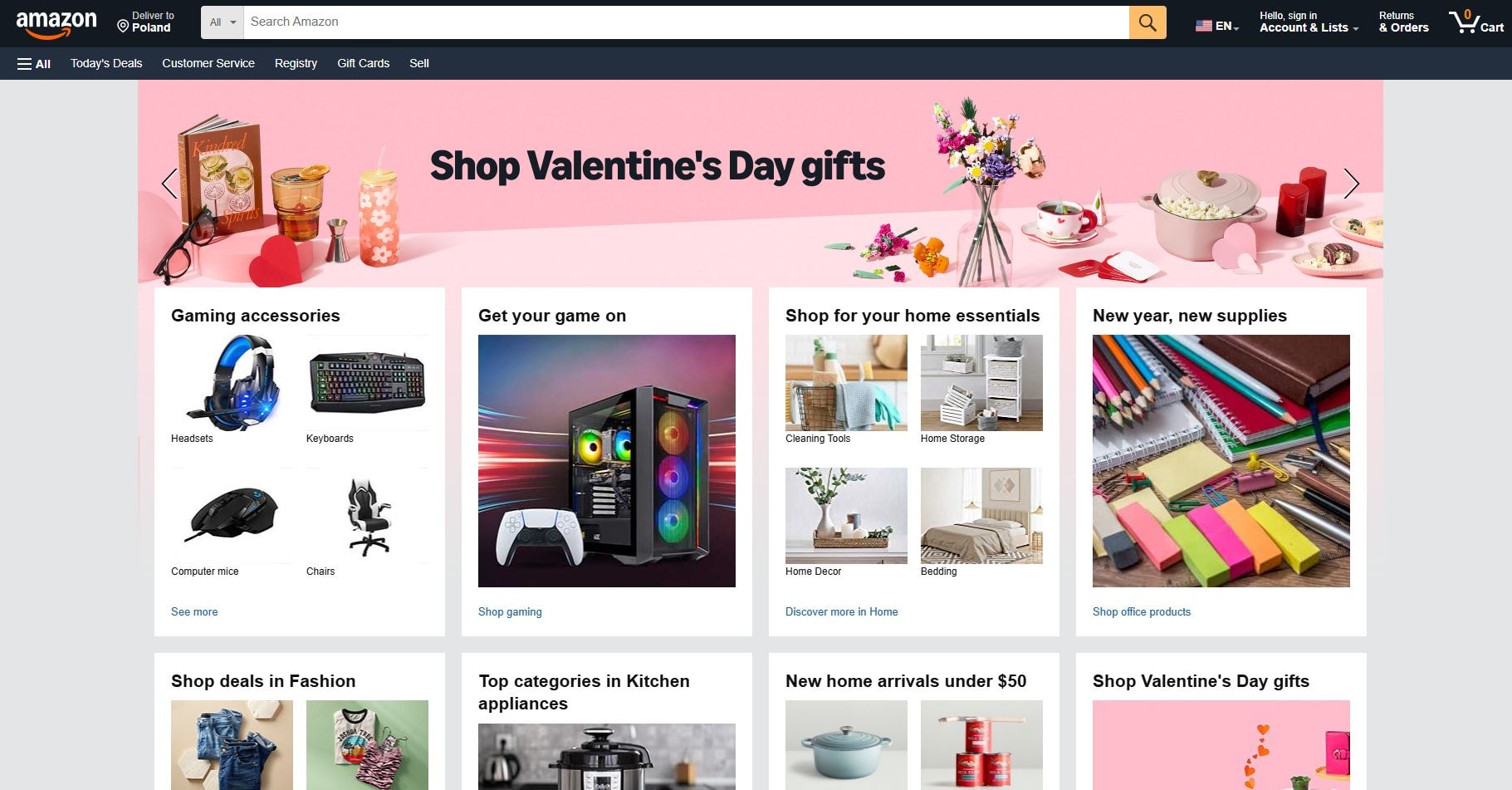Open the Bedding category thumbnail
The width and height of the screenshot is (1512, 790).
tap(981, 516)
